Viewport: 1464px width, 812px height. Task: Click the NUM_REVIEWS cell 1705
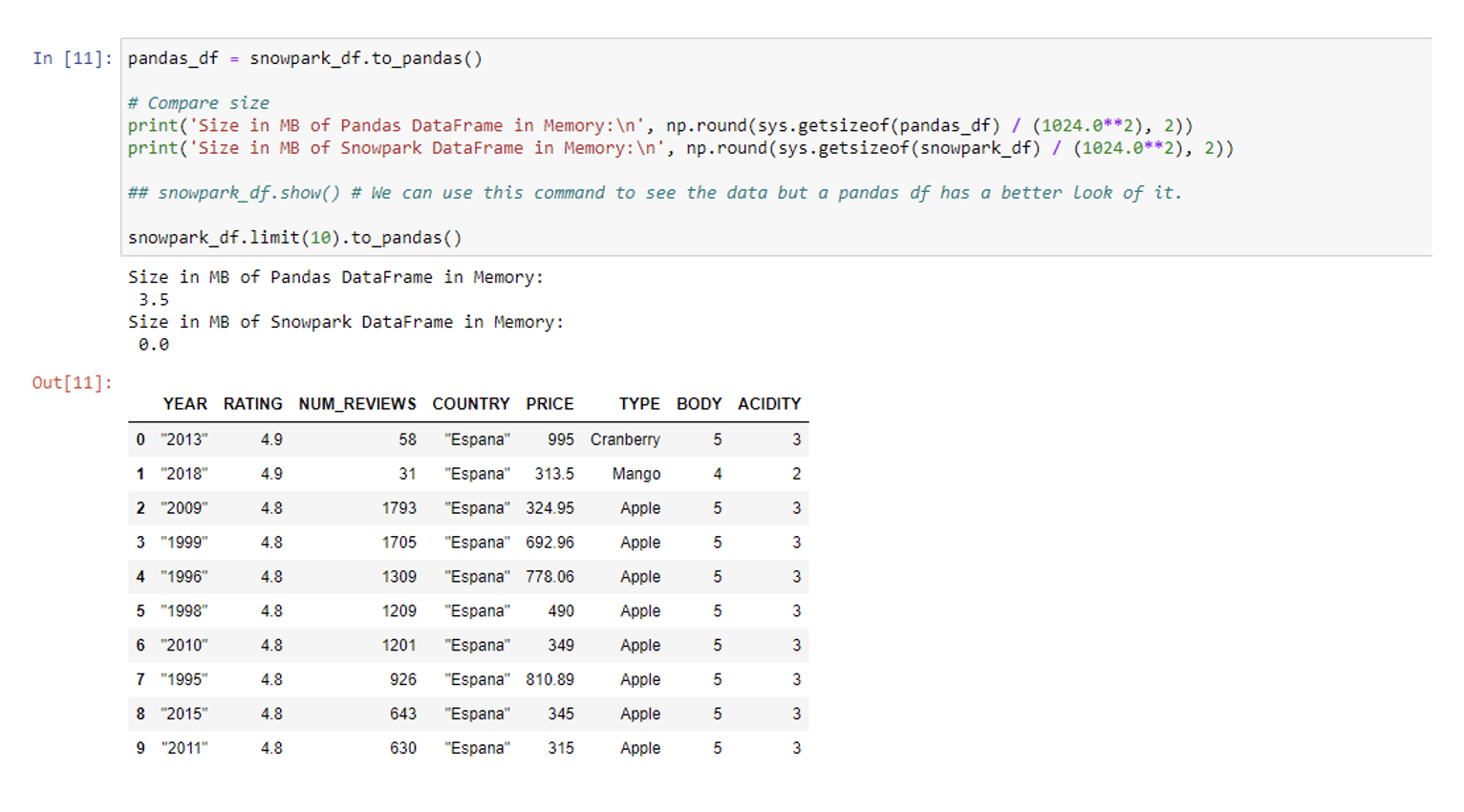pos(399,543)
